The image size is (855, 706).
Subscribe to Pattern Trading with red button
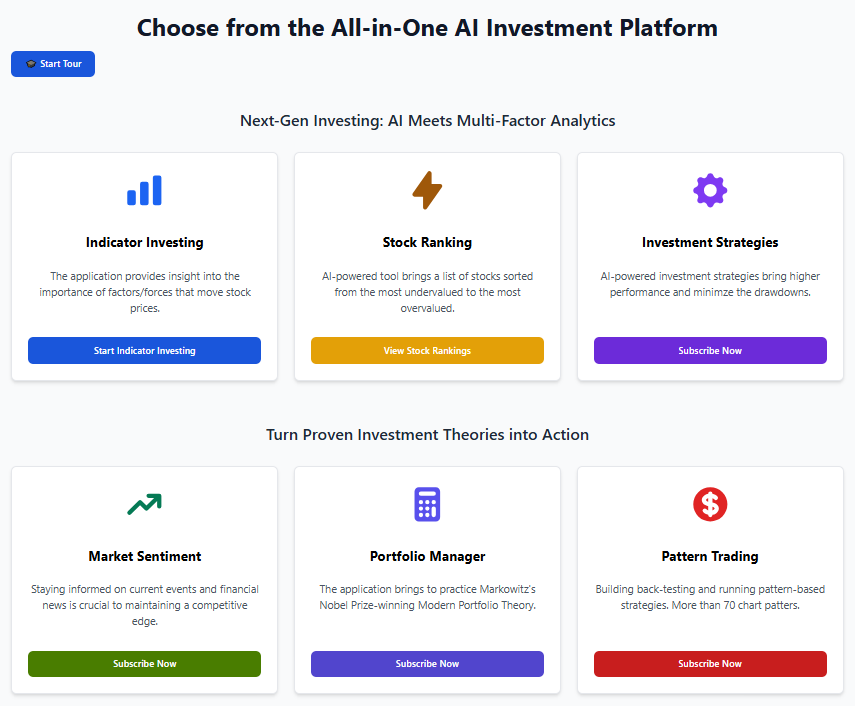pos(710,664)
